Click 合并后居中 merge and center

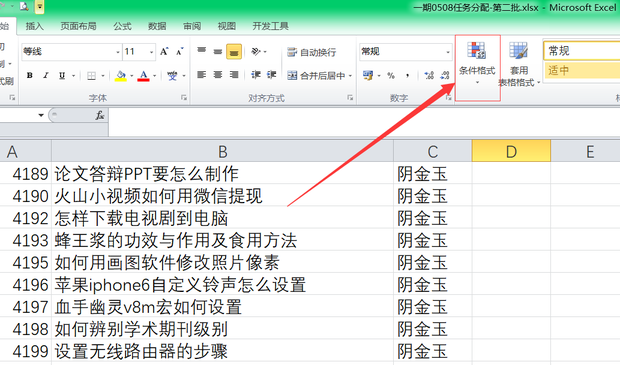coord(316,75)
